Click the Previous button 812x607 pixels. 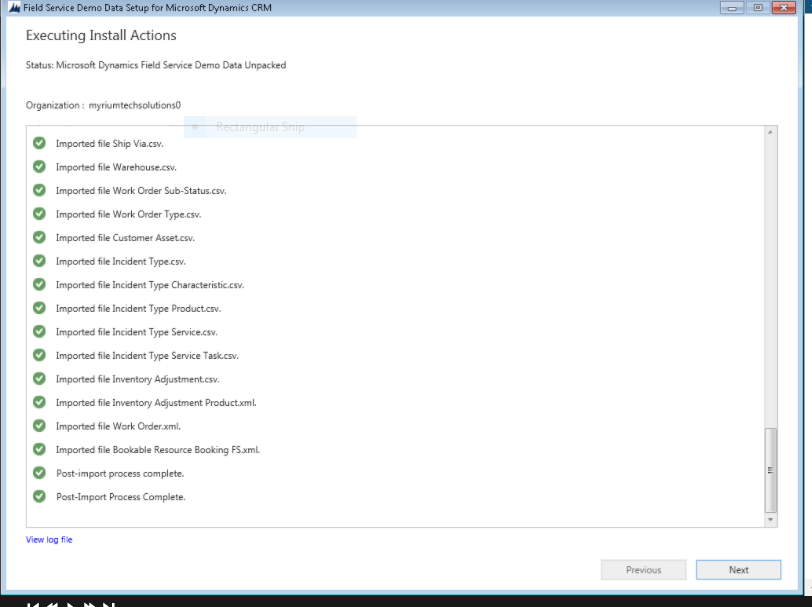pos(644,570)
